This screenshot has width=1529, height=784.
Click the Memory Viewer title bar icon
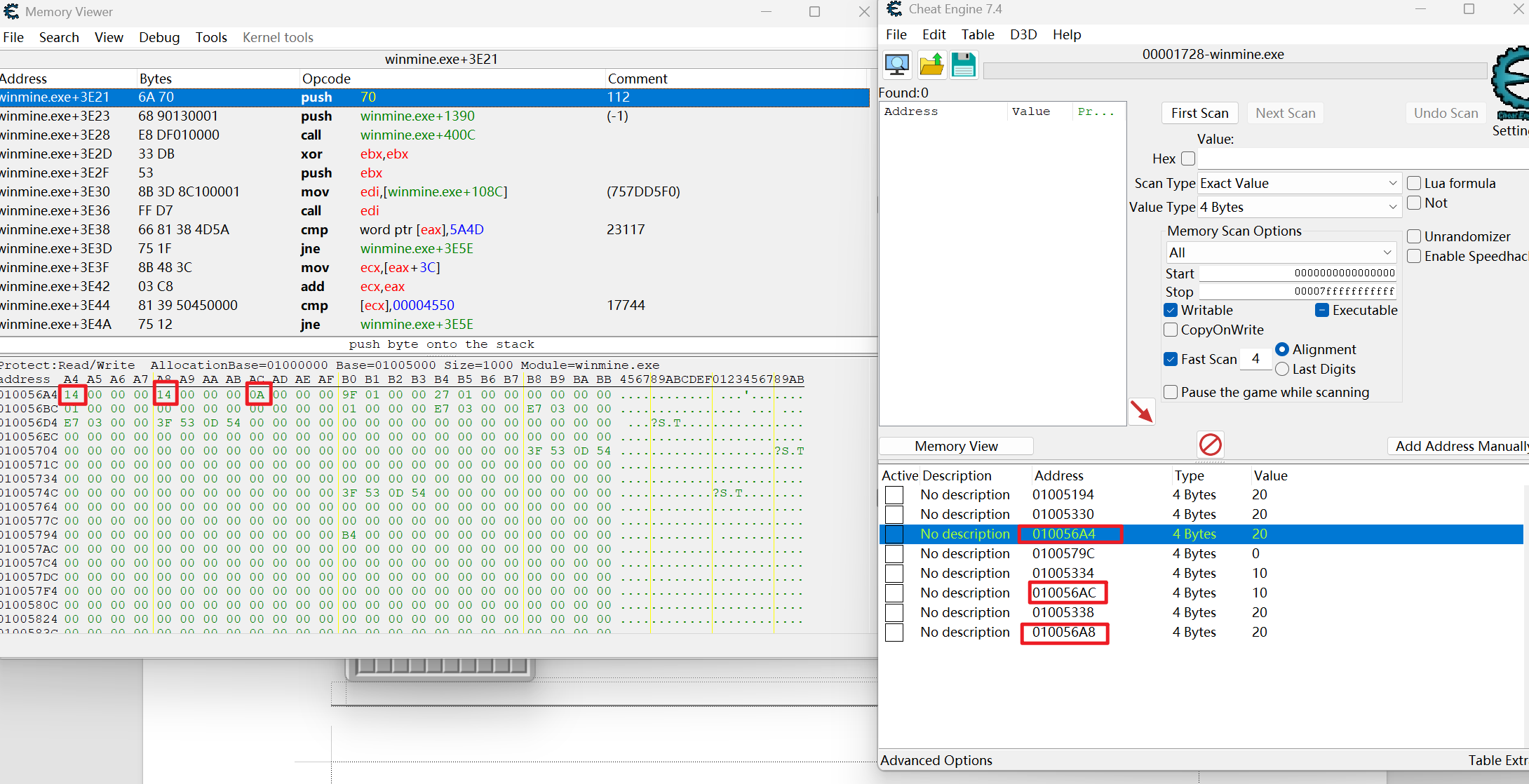(x=11, y=12)
